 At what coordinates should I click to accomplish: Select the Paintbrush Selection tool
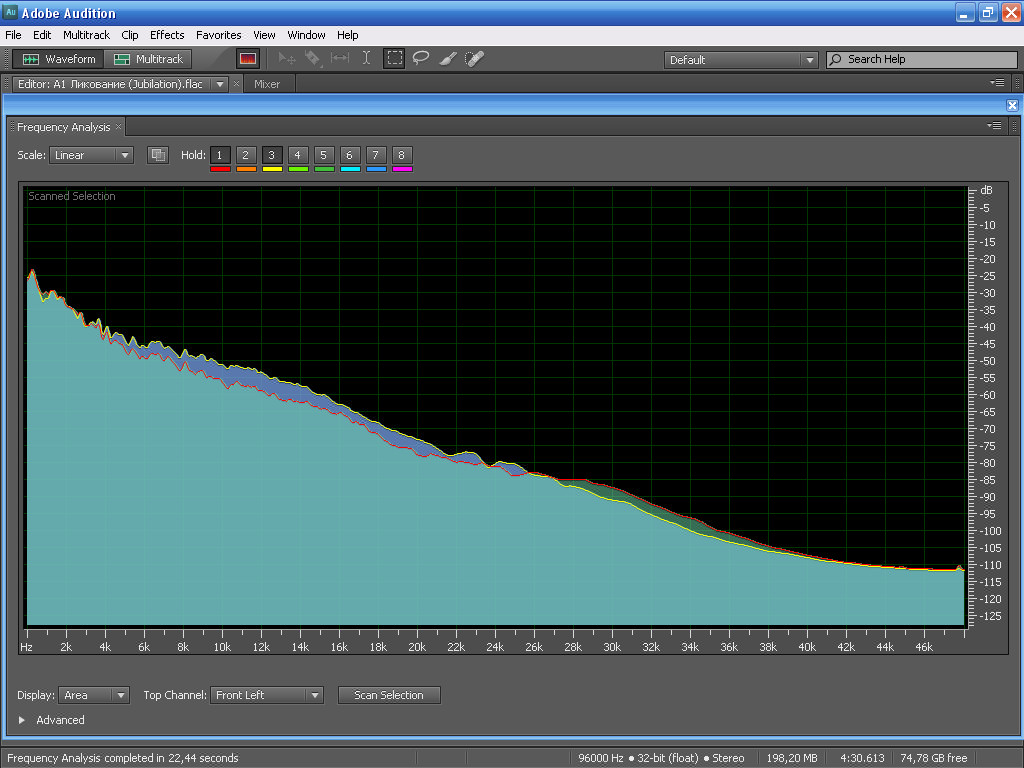448,59
